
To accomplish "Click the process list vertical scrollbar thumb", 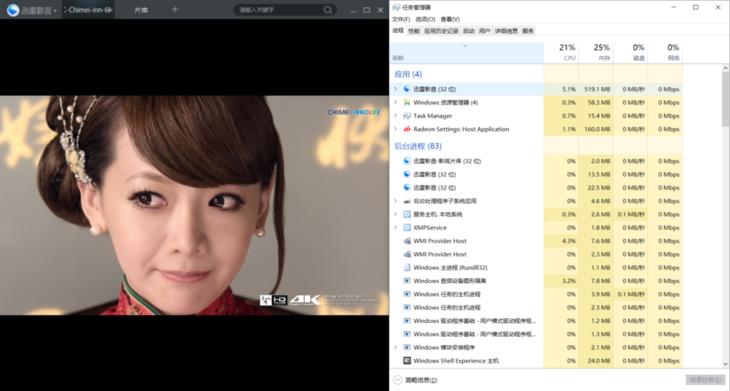I will click(725, 99).
